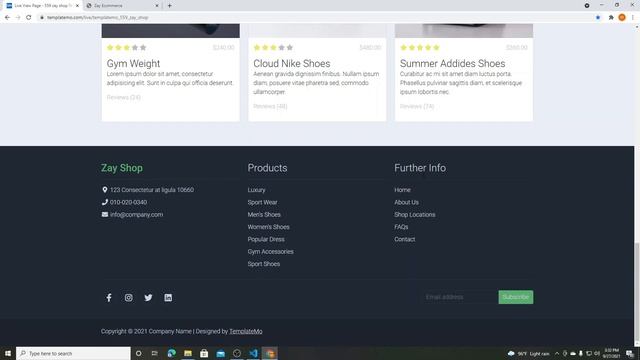Click the Summer Addides Shoes star rating
Viewport: 640px width, 360px height.
click(420, 47)
